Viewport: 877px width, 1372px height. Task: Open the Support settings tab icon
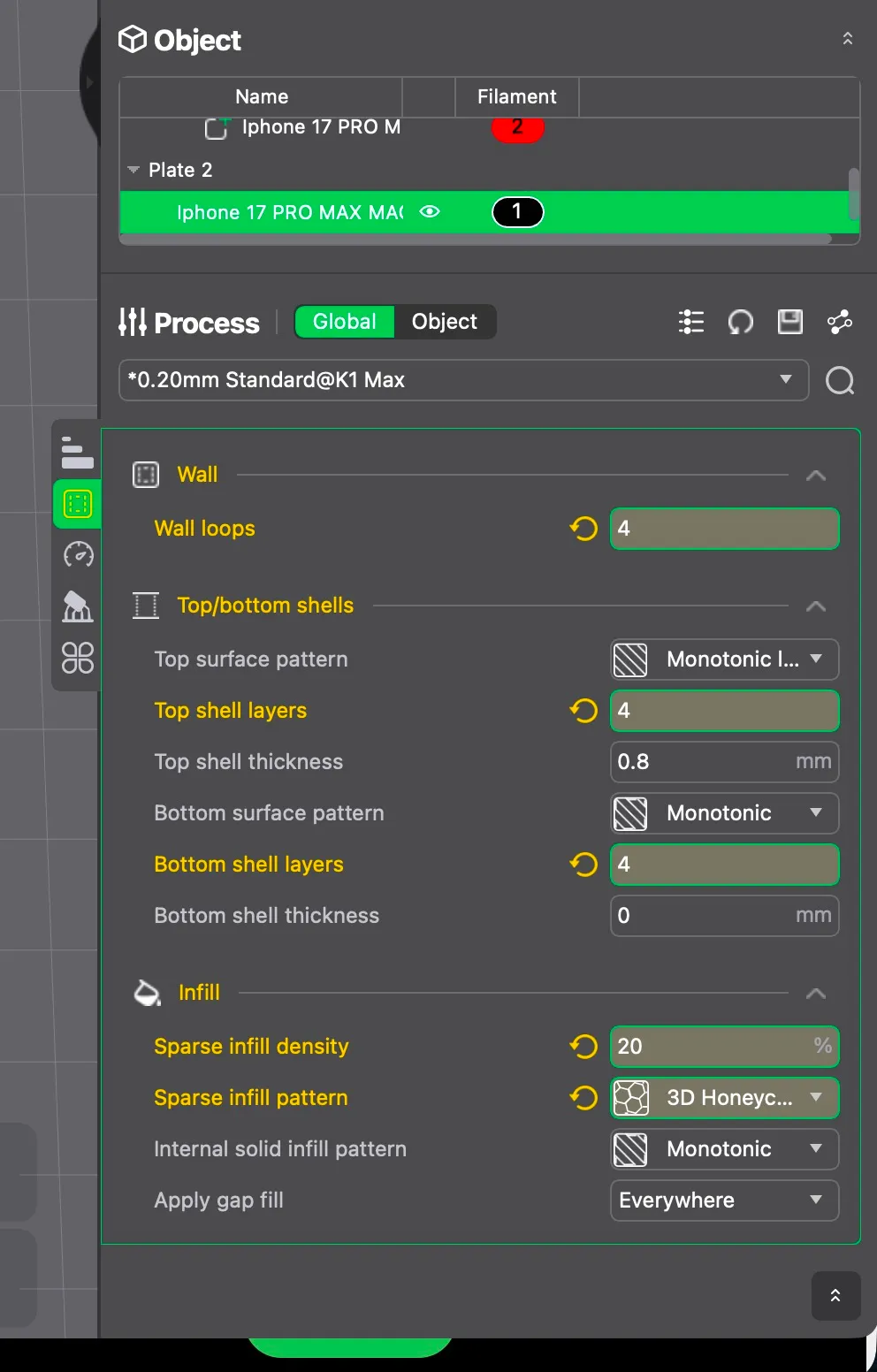point(78,606)
